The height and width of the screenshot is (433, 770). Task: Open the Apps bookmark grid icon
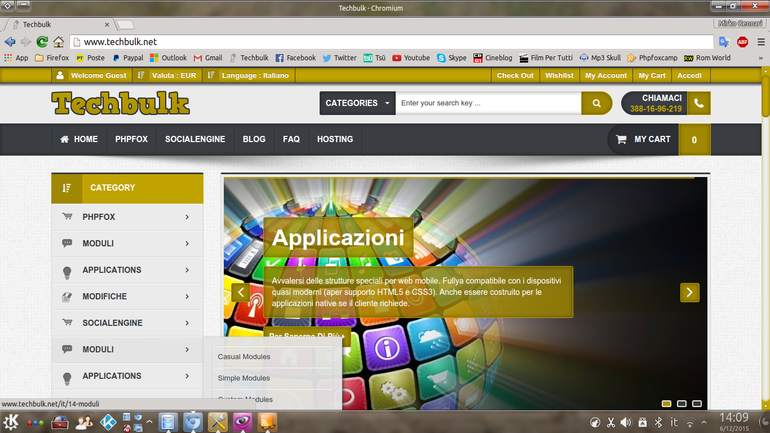(8, 58)
